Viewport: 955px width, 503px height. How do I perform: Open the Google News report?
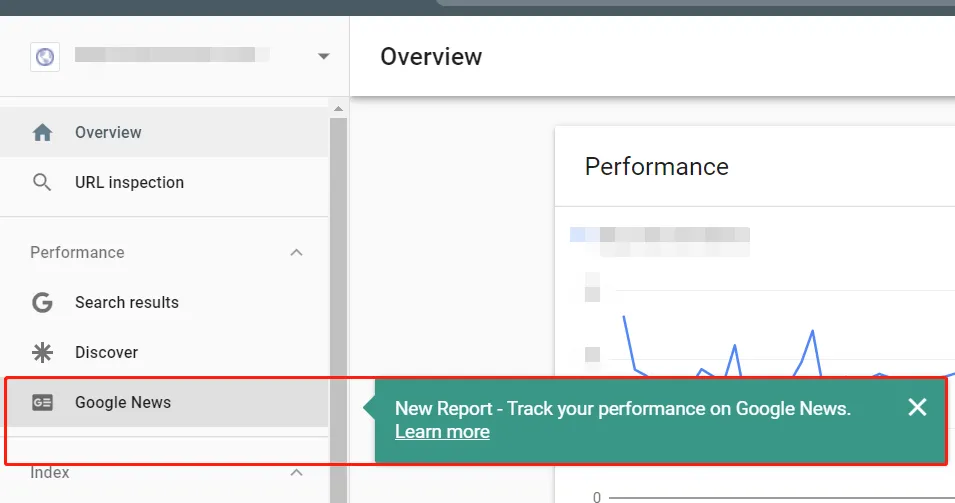pos(164,402)
